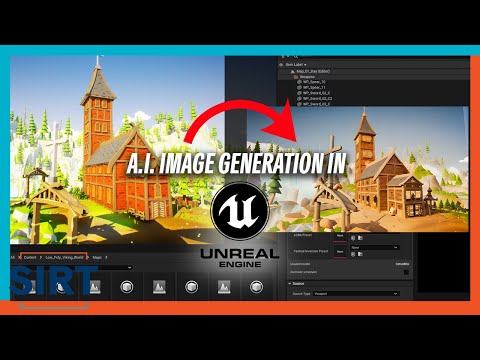Click the folder icon of the Weapons row
The width and height of the screenshot is (480, 360).
(x=296, y=77)
